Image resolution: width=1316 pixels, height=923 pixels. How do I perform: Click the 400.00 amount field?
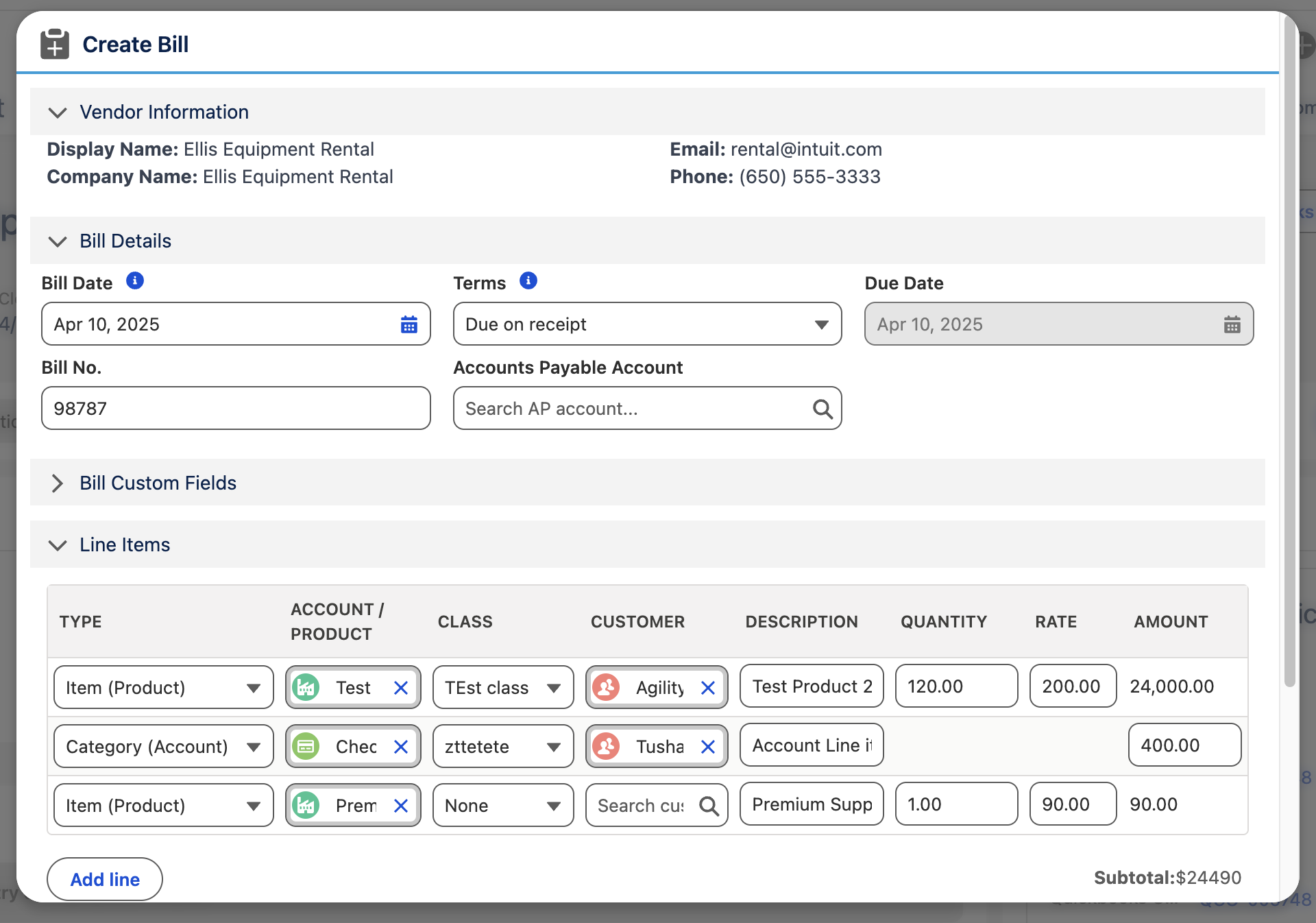1184,745
